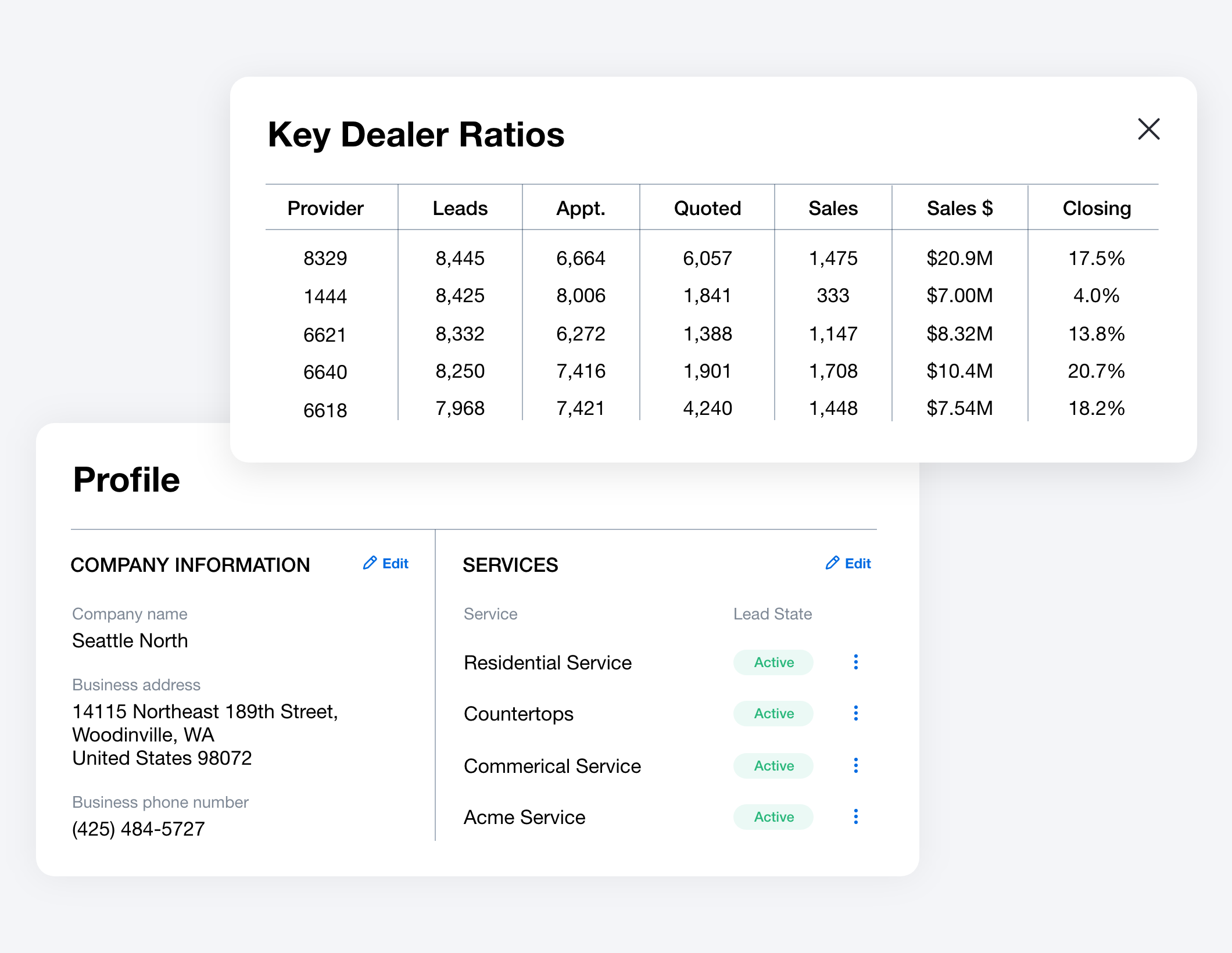The width and height of the screenshot is (1232, 953).
Task: Sort by the Leads column header
Action: [460, 208]
